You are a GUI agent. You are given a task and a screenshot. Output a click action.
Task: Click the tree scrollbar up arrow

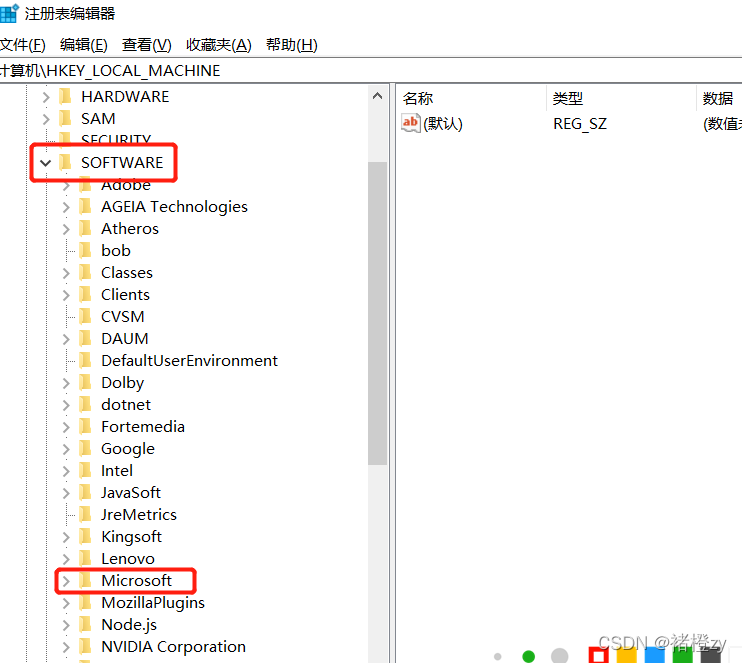[378, 96]
